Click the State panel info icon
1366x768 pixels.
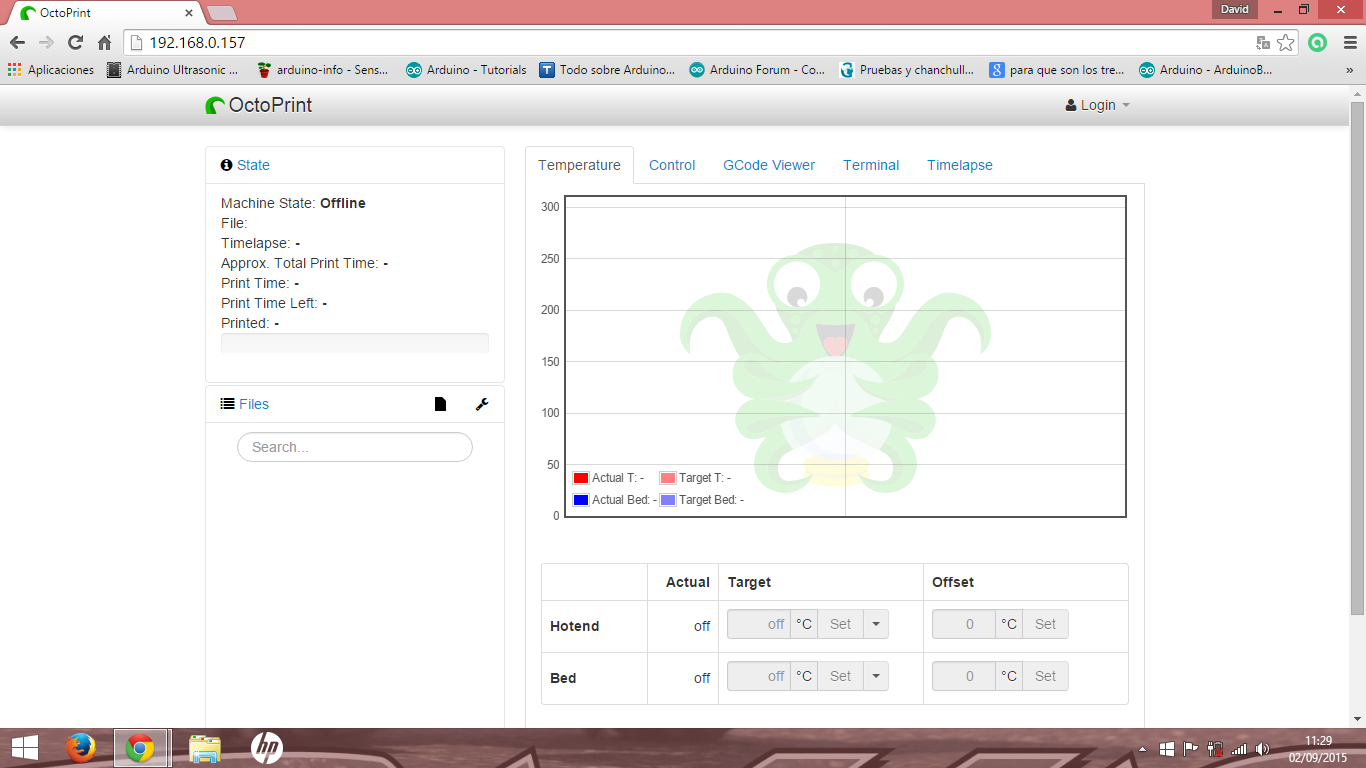coord(227,165)
